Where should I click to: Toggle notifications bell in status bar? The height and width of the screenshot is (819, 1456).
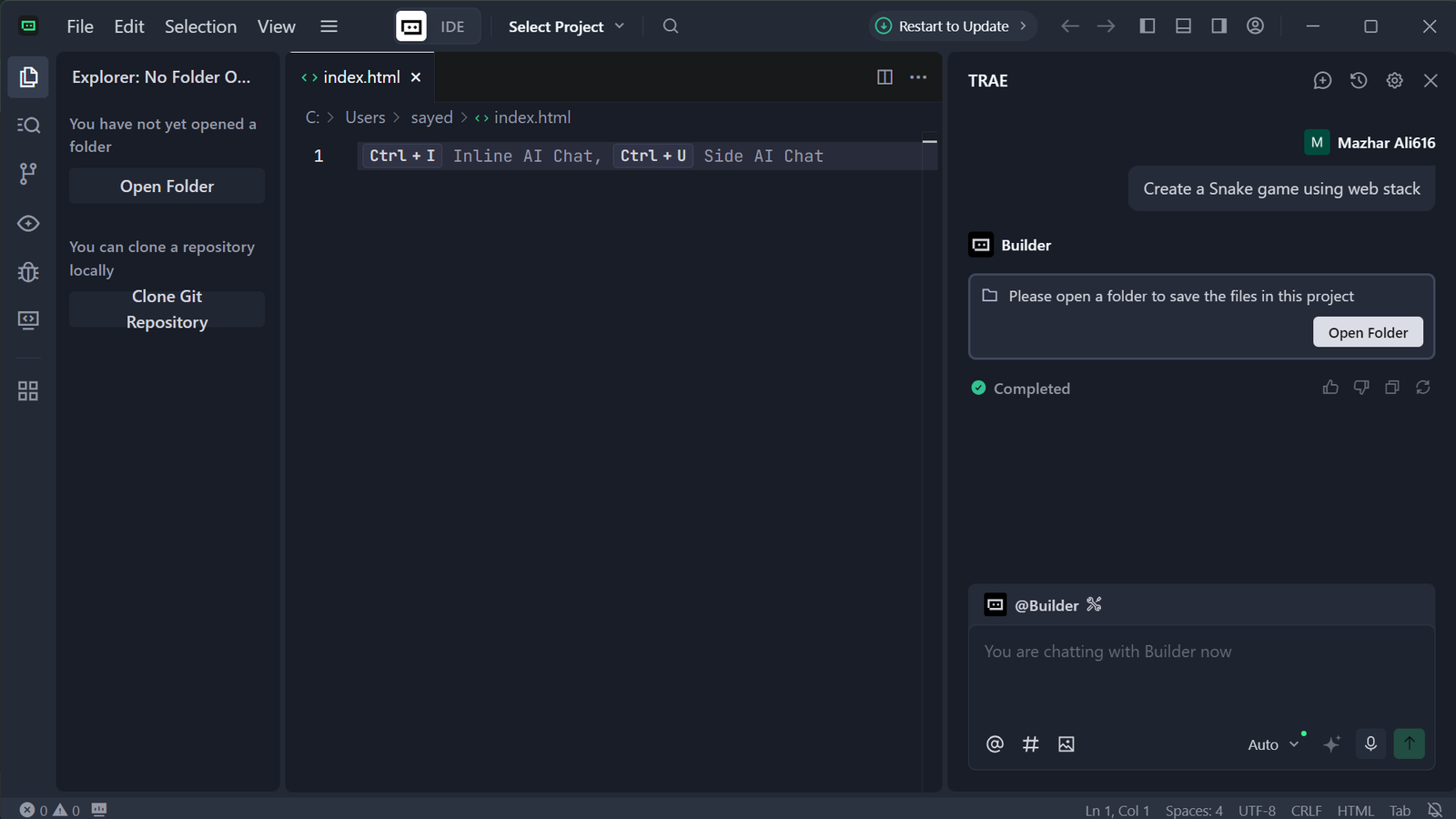[1434, 810]
